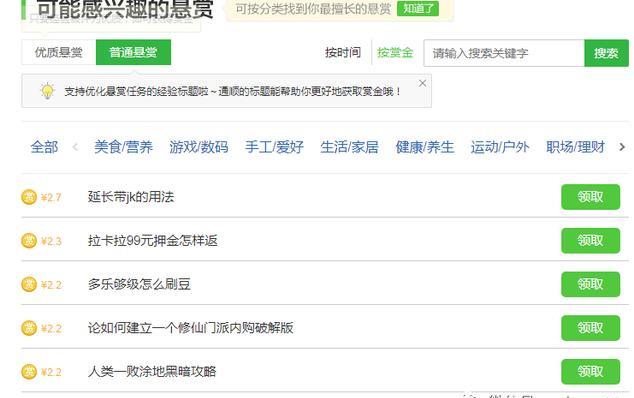Focus the search keyword input field

pos(504,53)
